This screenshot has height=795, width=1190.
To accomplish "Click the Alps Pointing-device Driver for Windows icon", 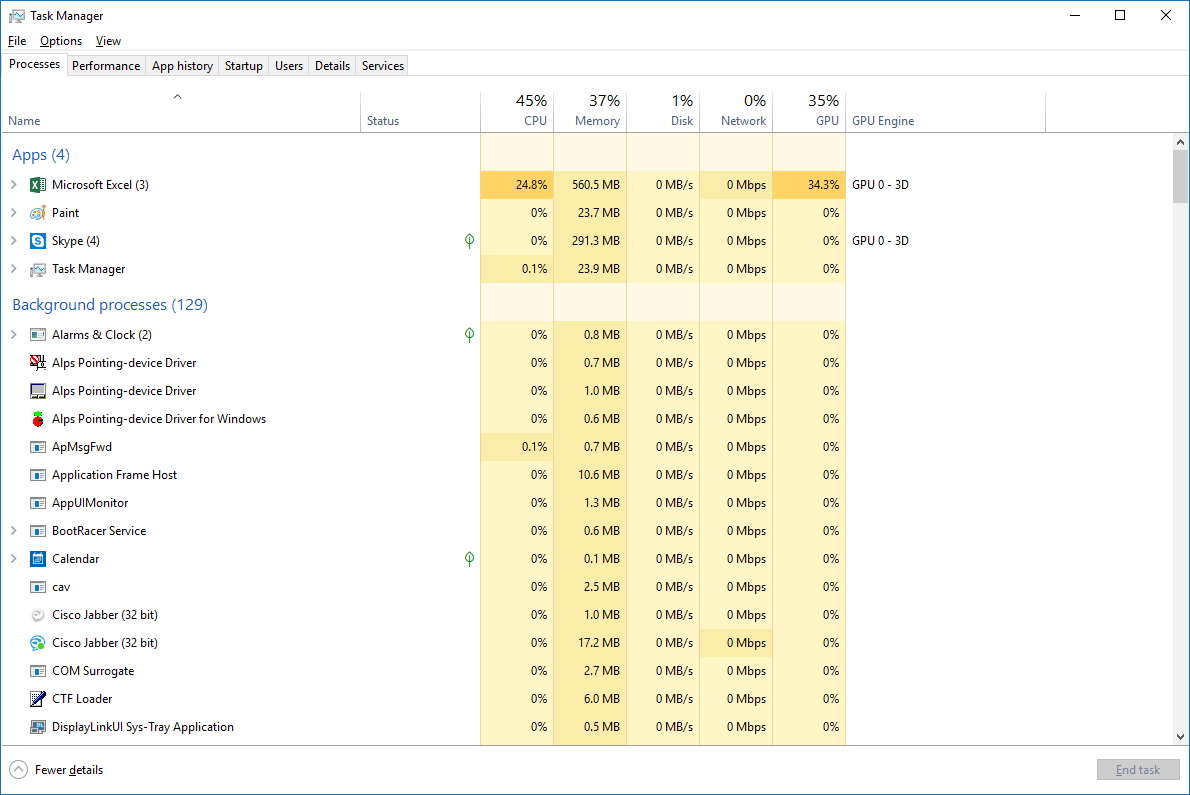I will point(38,419).
